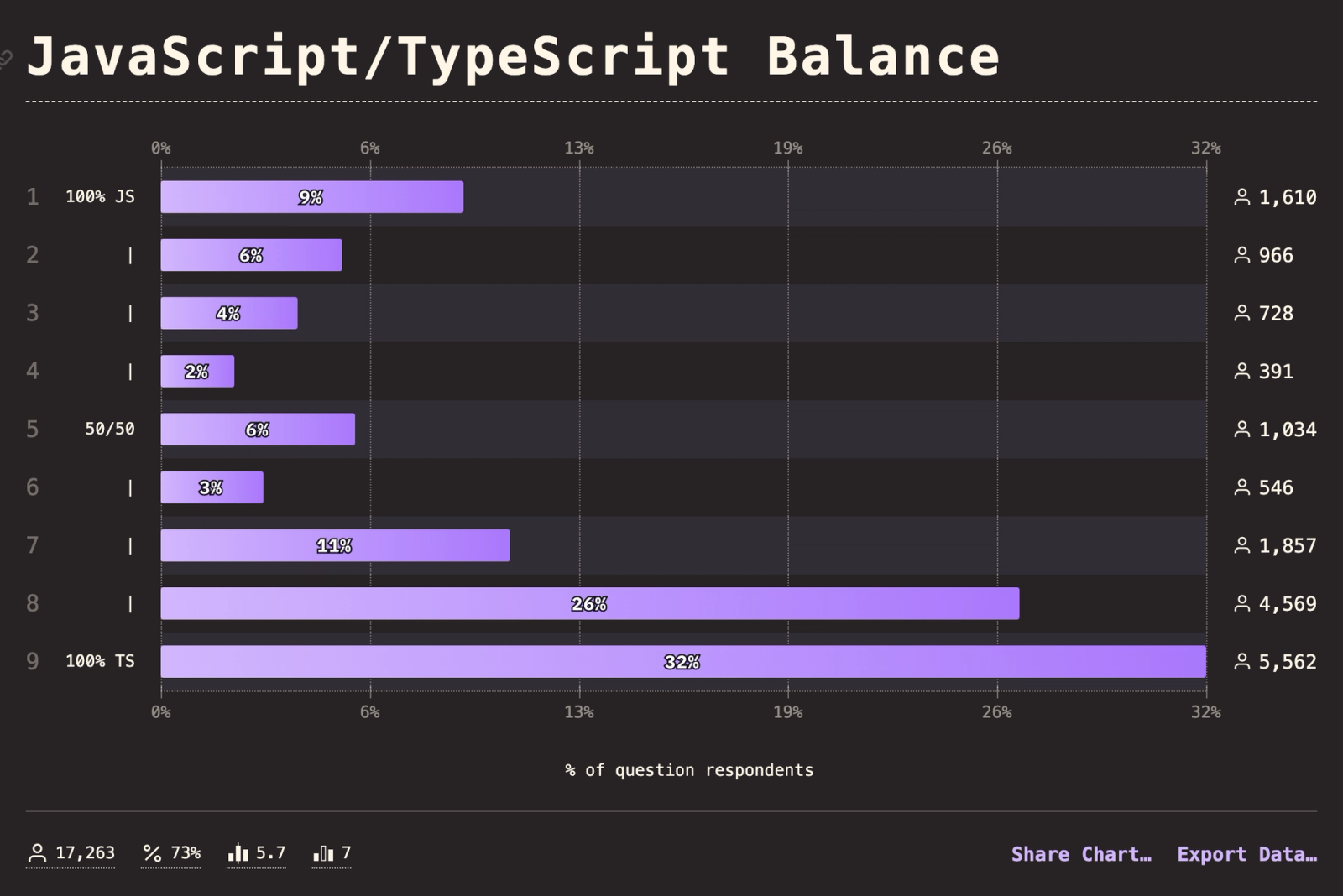Click the person icon beside 5,562
The image size is (1343, 896).
tap(1242, 662)
